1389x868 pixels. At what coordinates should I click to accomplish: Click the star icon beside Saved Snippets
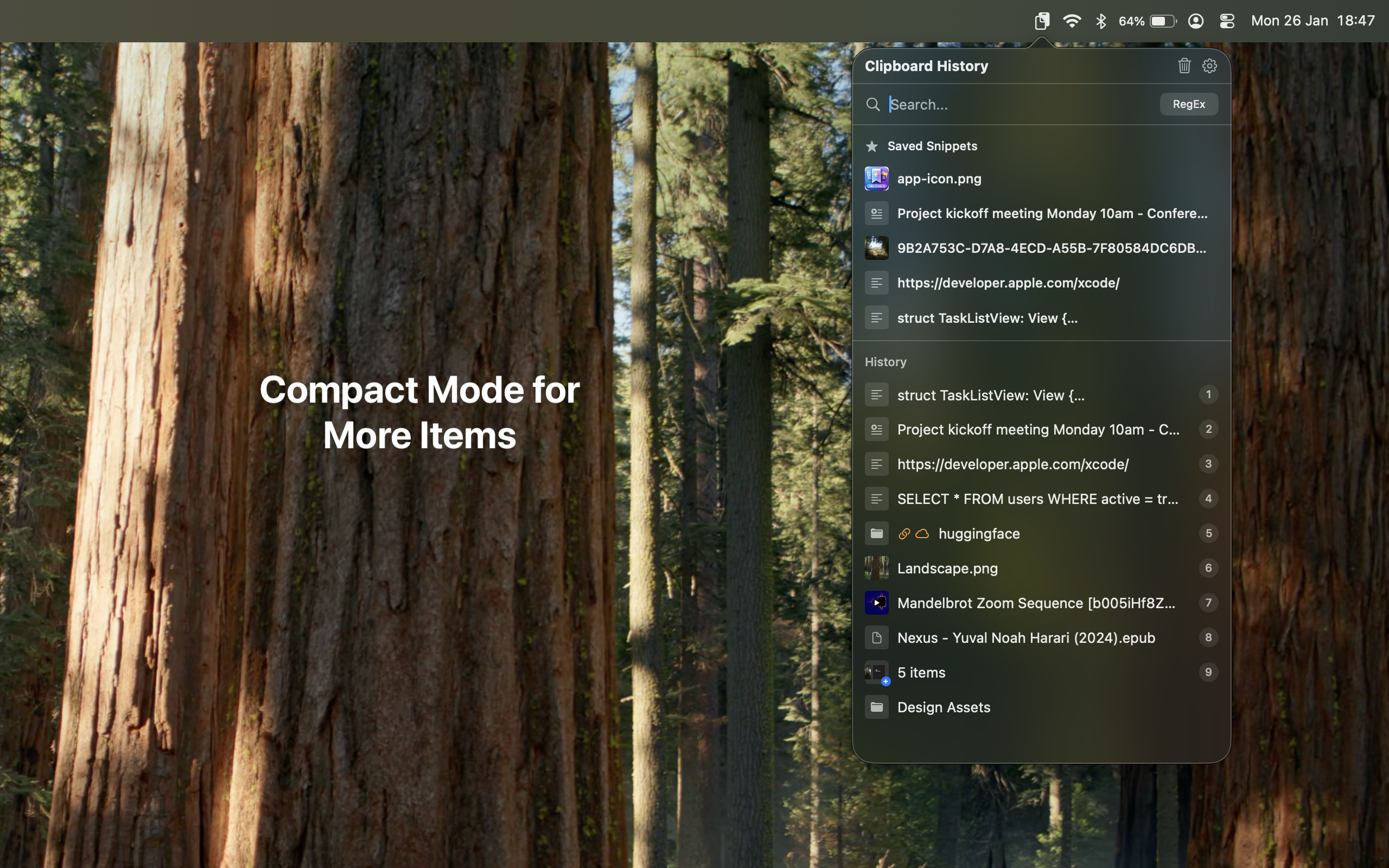point(872,146)
